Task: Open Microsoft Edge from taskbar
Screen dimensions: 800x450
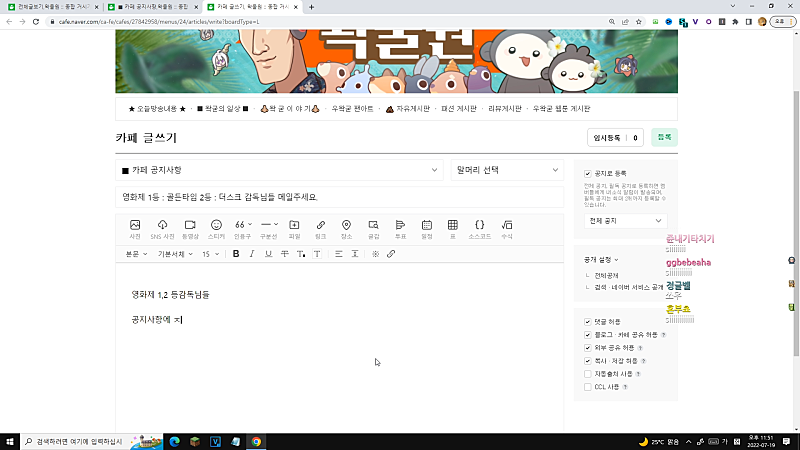Action: coord(174,441)
